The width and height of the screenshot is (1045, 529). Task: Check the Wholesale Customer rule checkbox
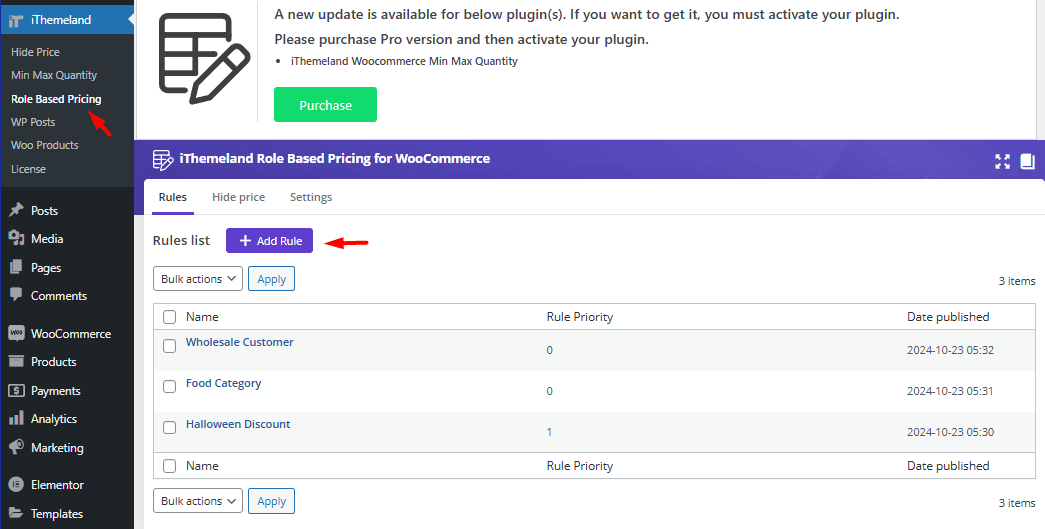[x=170, y=346]
